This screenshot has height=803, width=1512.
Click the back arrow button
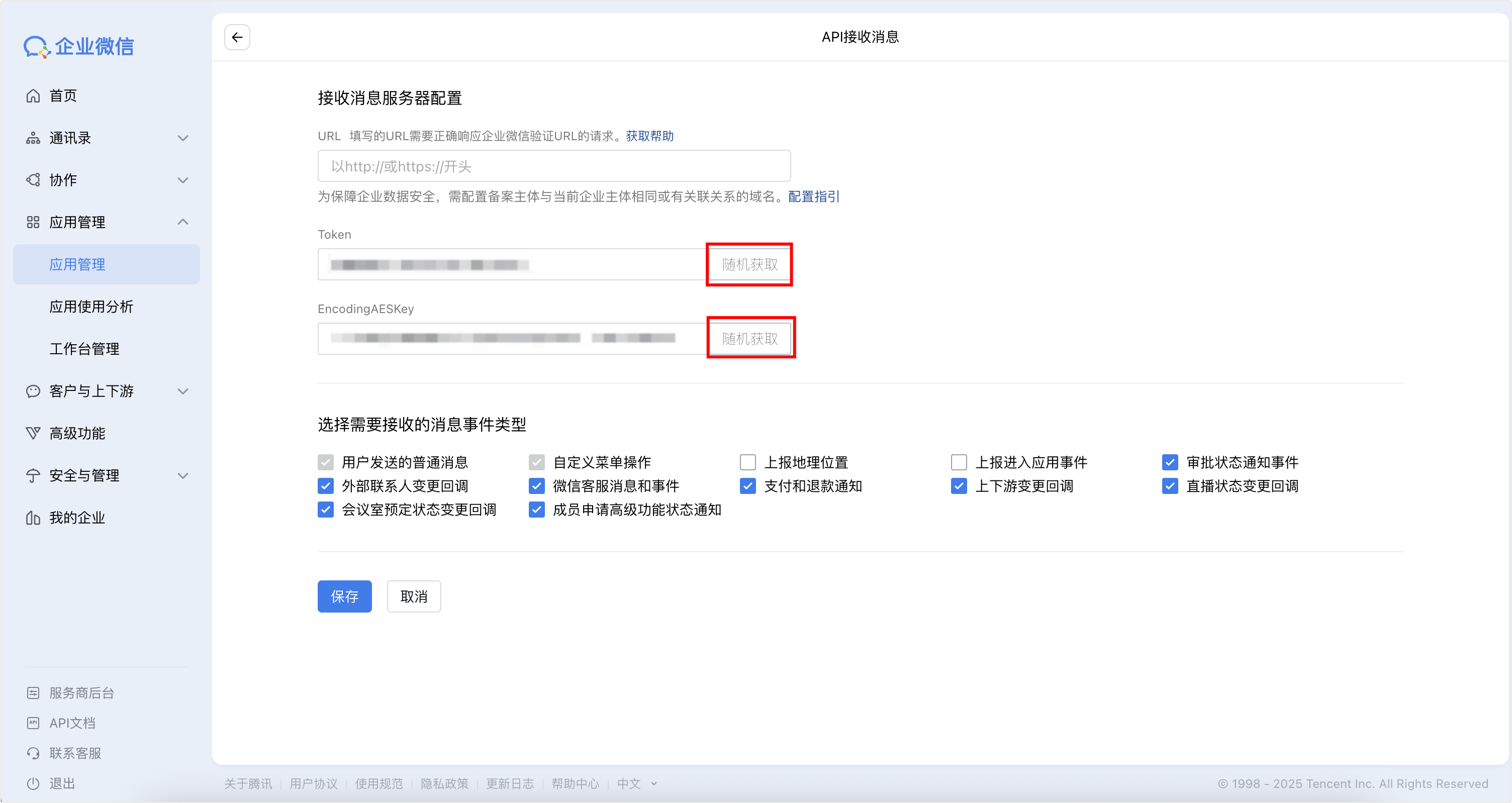[237, 38]
